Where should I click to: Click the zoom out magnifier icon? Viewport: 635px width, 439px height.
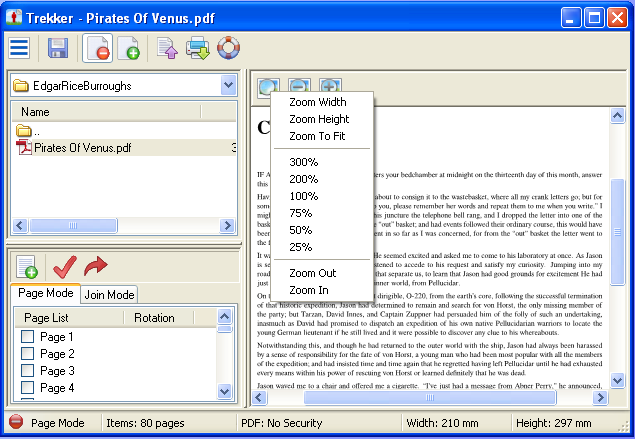click(300, 85)
